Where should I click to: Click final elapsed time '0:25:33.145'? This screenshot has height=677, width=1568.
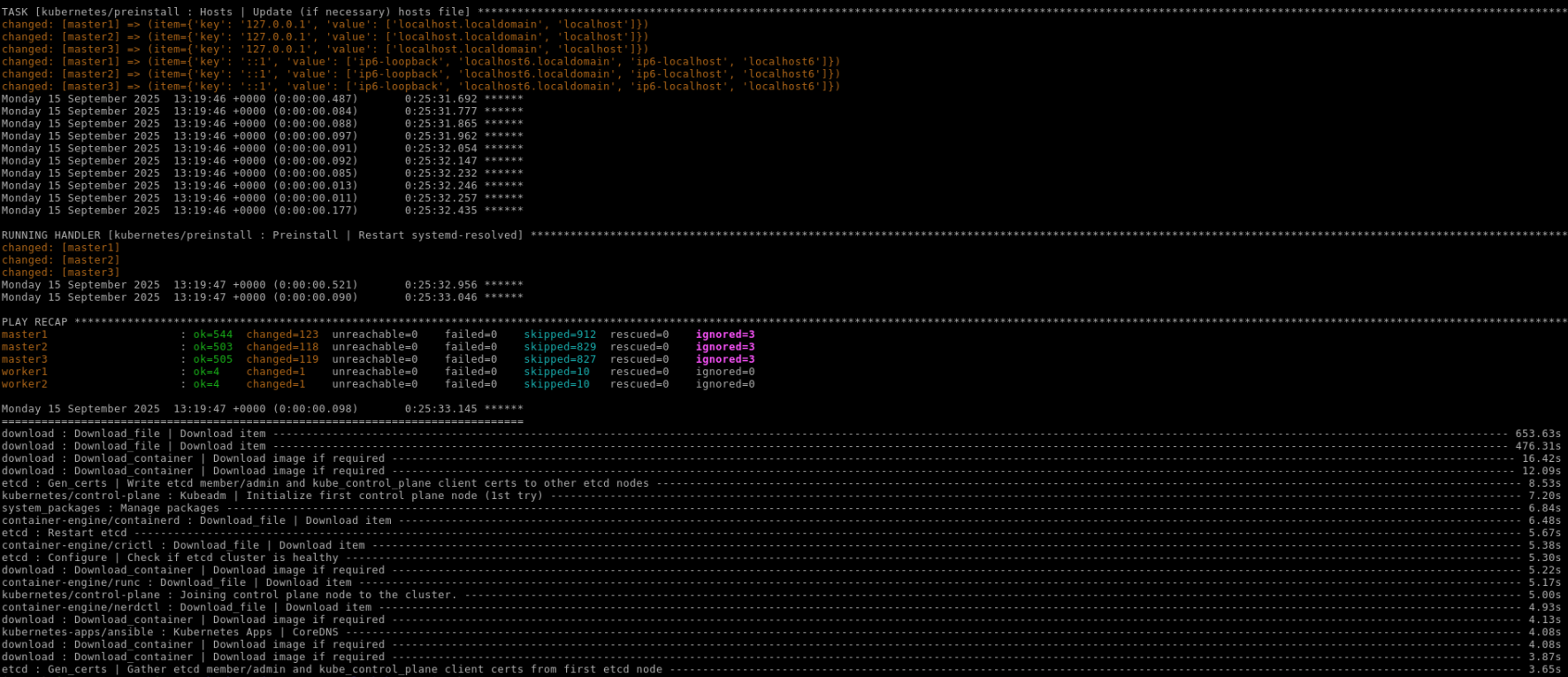tap(440, 409)
